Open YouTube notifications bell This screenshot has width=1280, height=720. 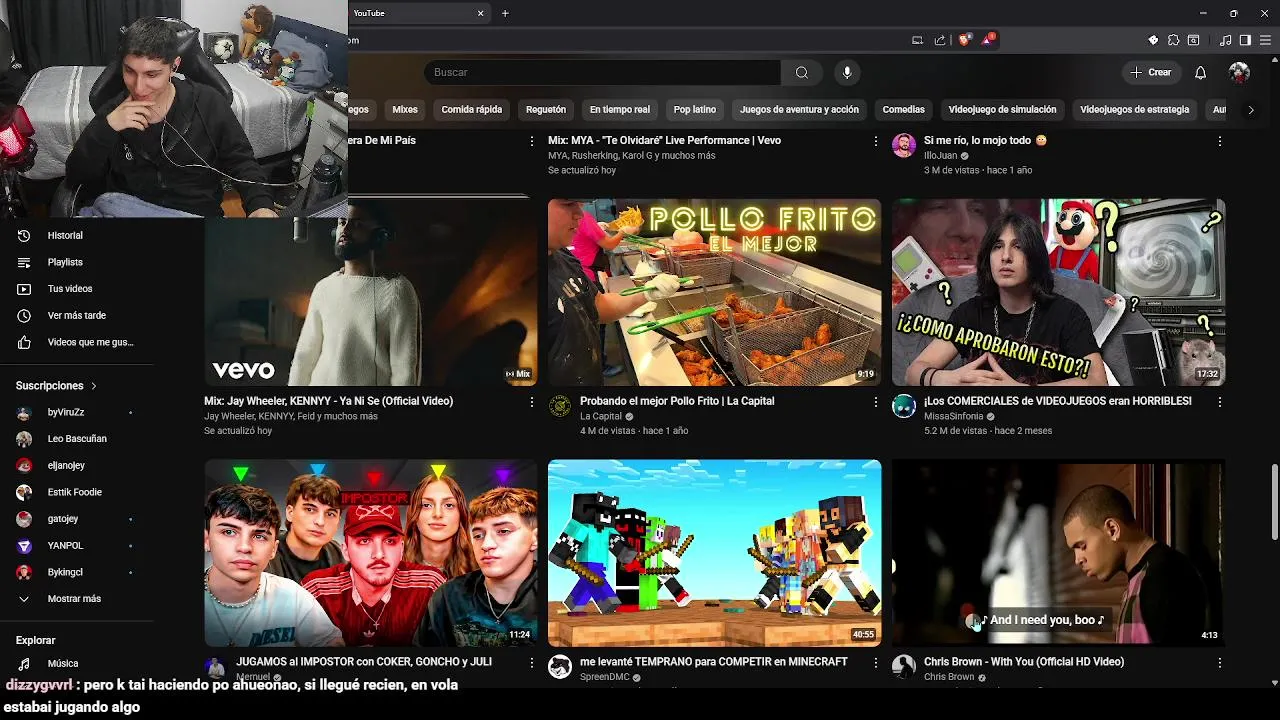click(1201, 72)
